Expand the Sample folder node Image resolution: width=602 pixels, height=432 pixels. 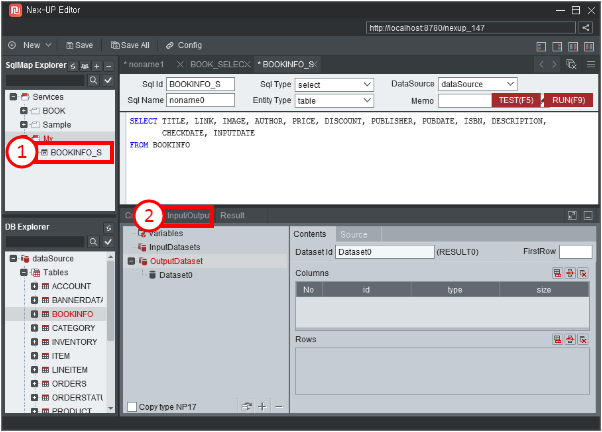tap(23, 124)
